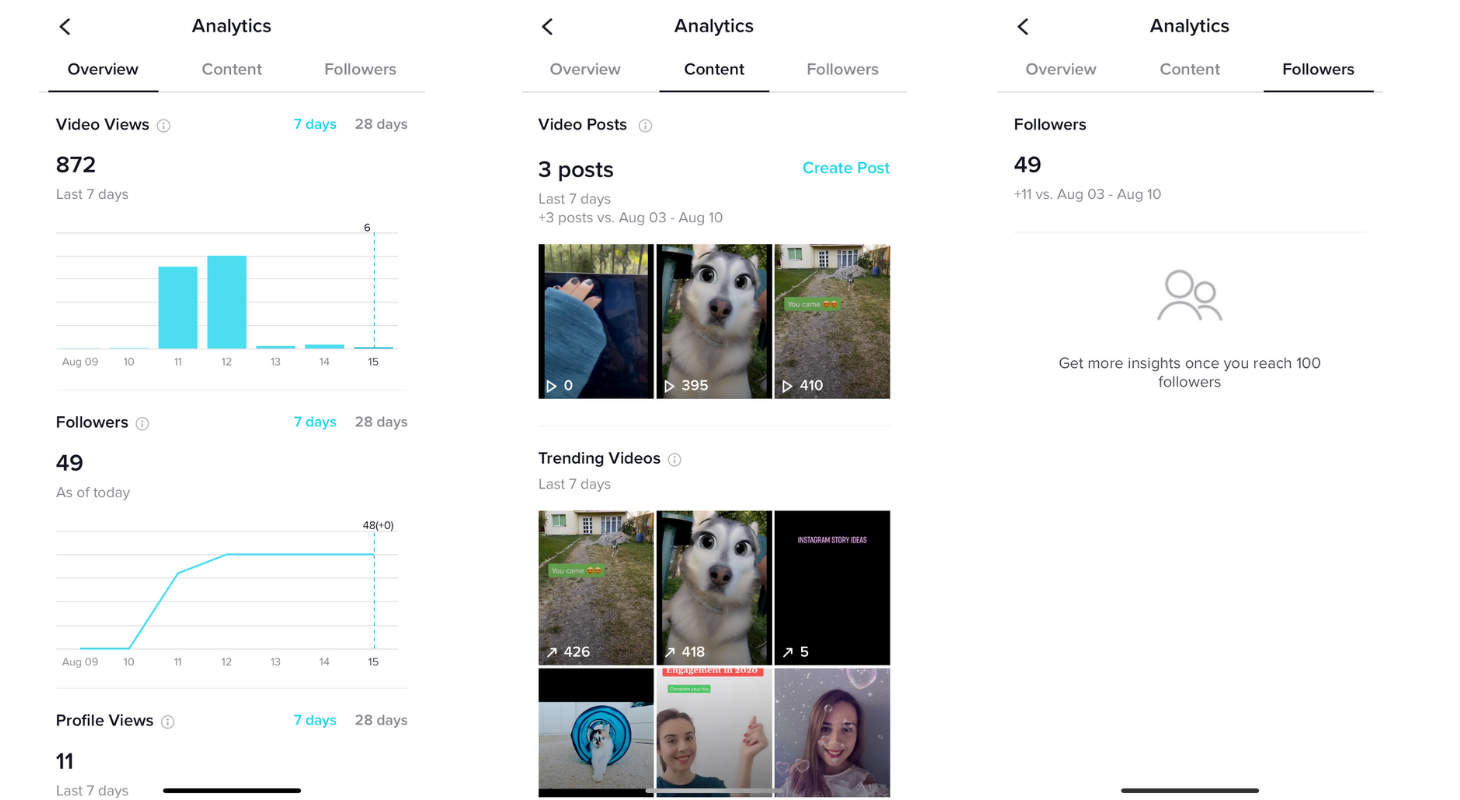Select the Overview tab on the first screen
The image size is (1460, 800).
pos(103,69)
